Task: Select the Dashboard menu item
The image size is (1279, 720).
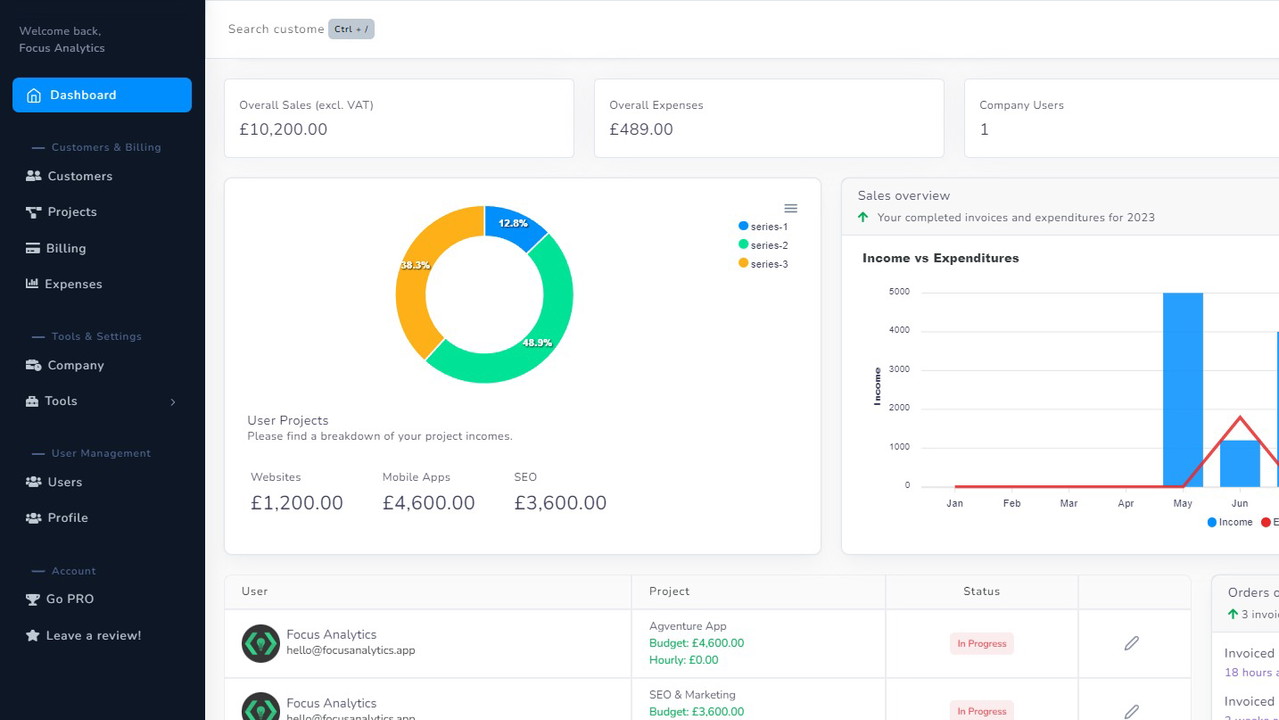Action: tap(83, 94)
